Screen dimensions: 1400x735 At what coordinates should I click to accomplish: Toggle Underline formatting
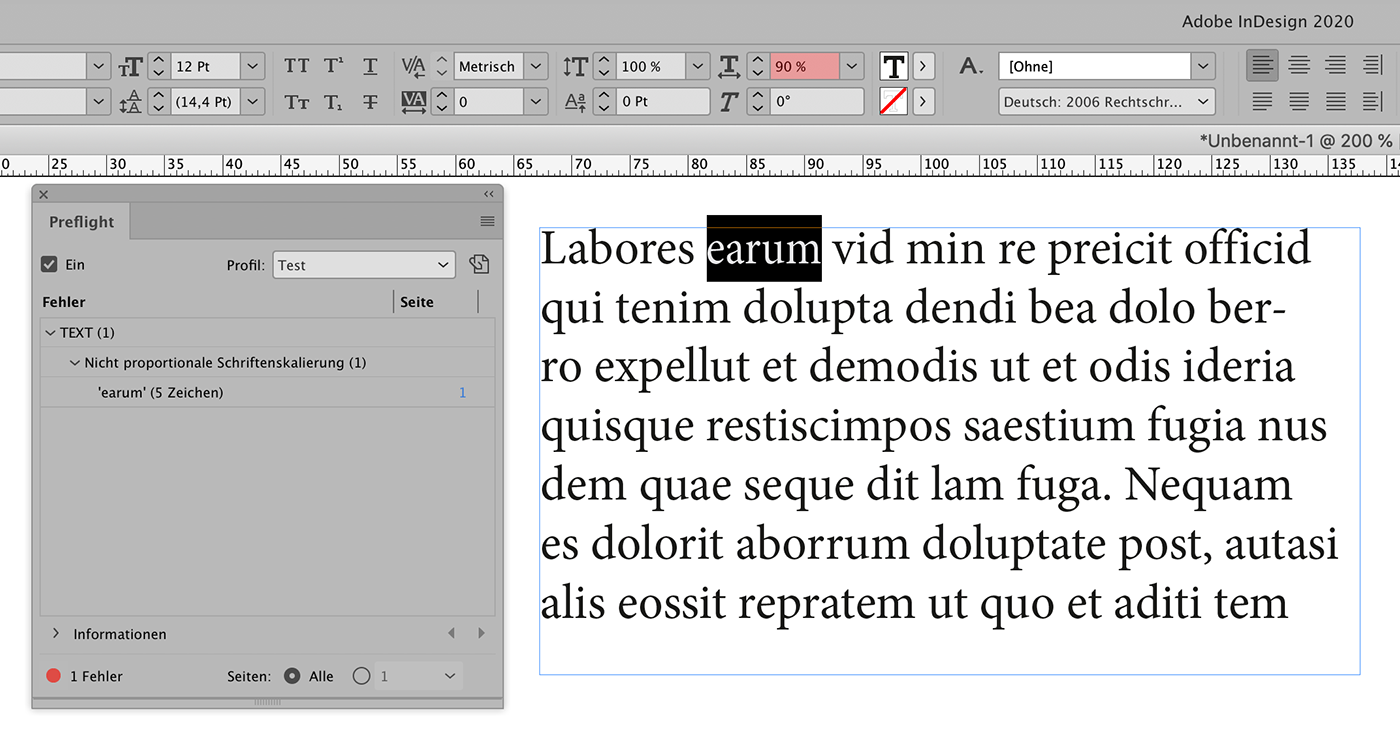370,66
